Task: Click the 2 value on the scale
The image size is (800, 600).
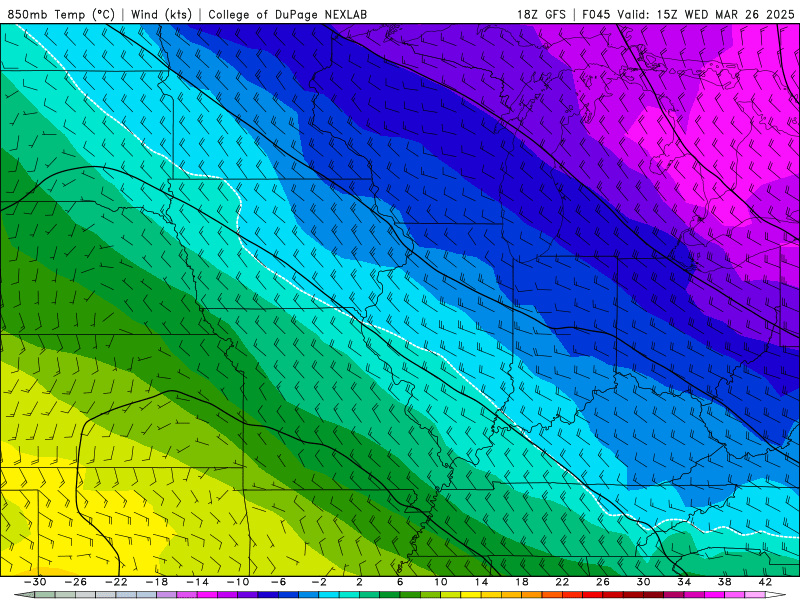Action: (359, 582)
